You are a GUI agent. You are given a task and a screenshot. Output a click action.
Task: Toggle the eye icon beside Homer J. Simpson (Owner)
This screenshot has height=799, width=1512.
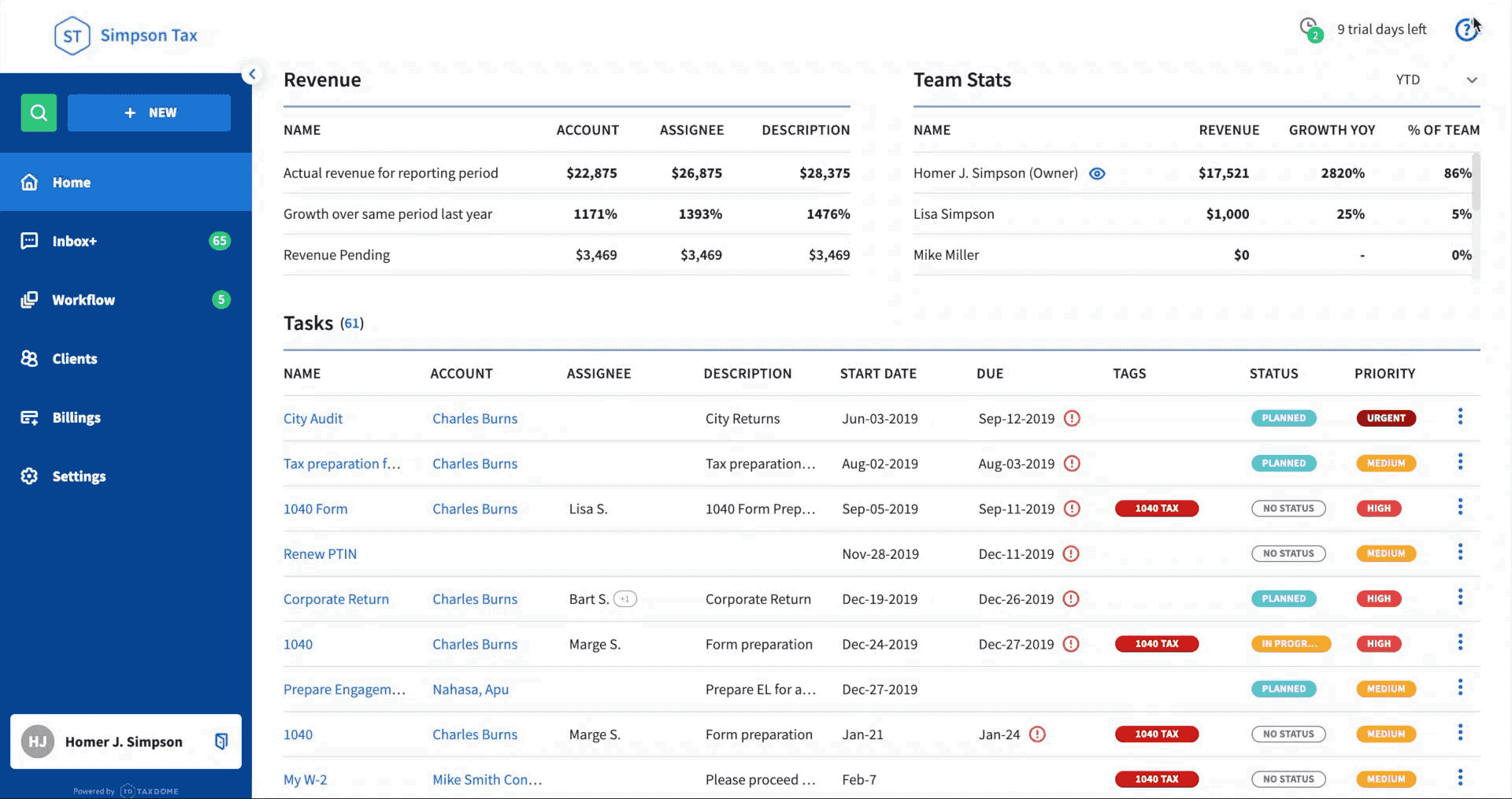[x=1097, y=173]
